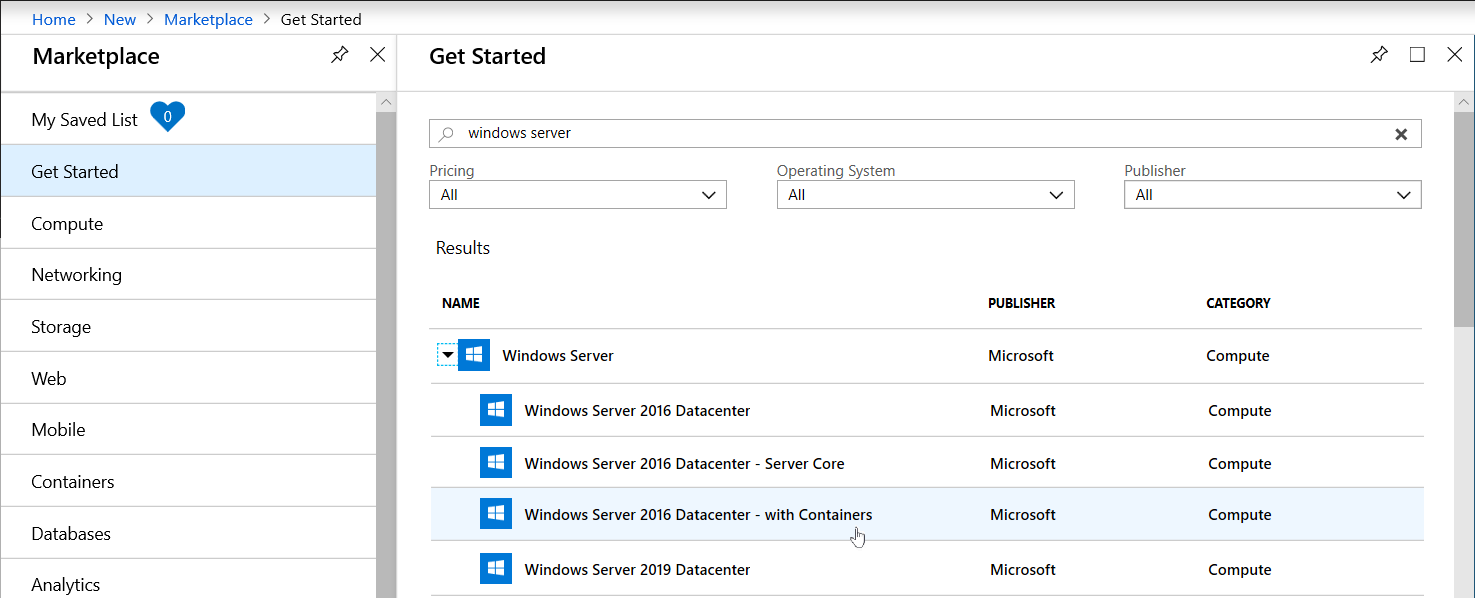Image resolution: width=1475 pixels, height=598 pixels.
Task: Click the Windows Server 2016 Datacenter icon
Action: [496, 409]
